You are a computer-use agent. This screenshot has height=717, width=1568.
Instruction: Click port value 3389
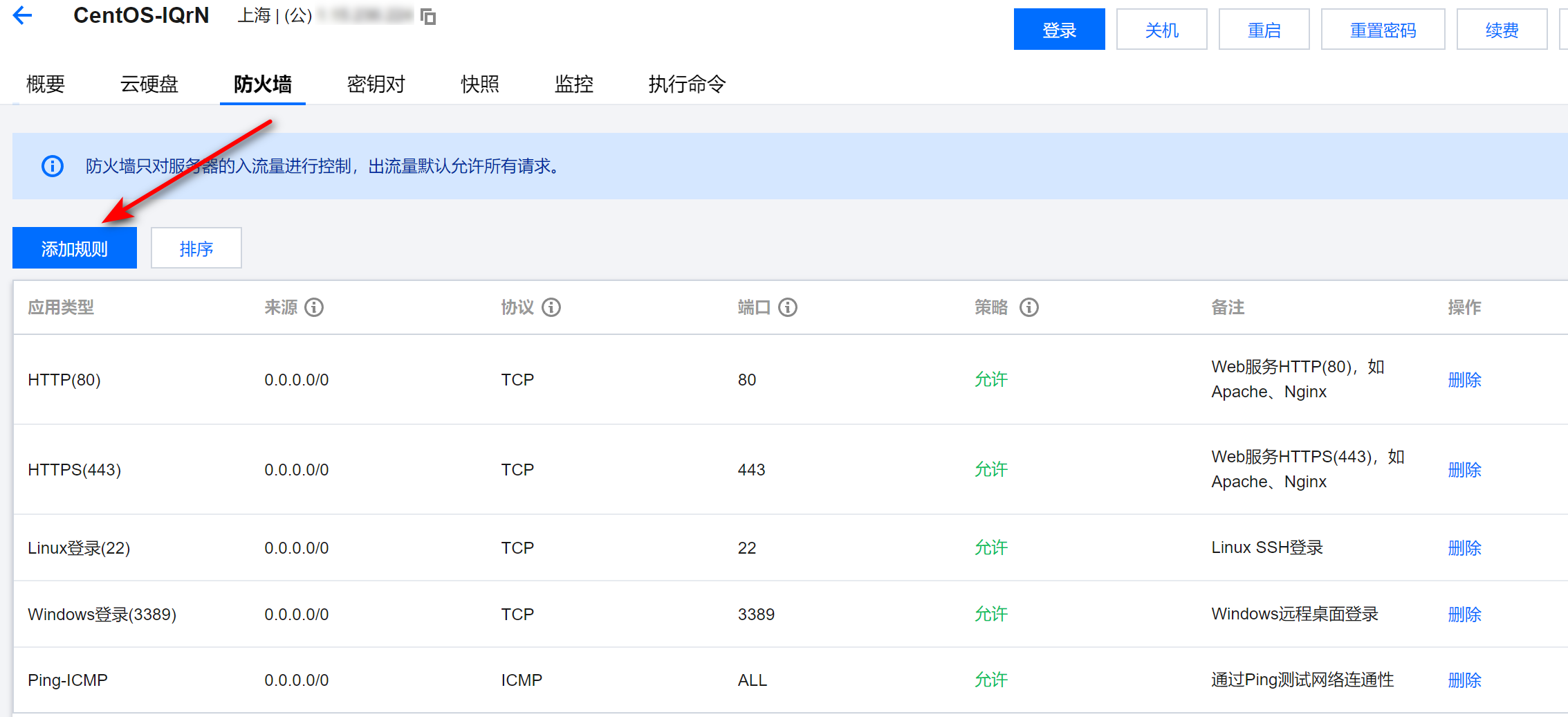(757, 615)
